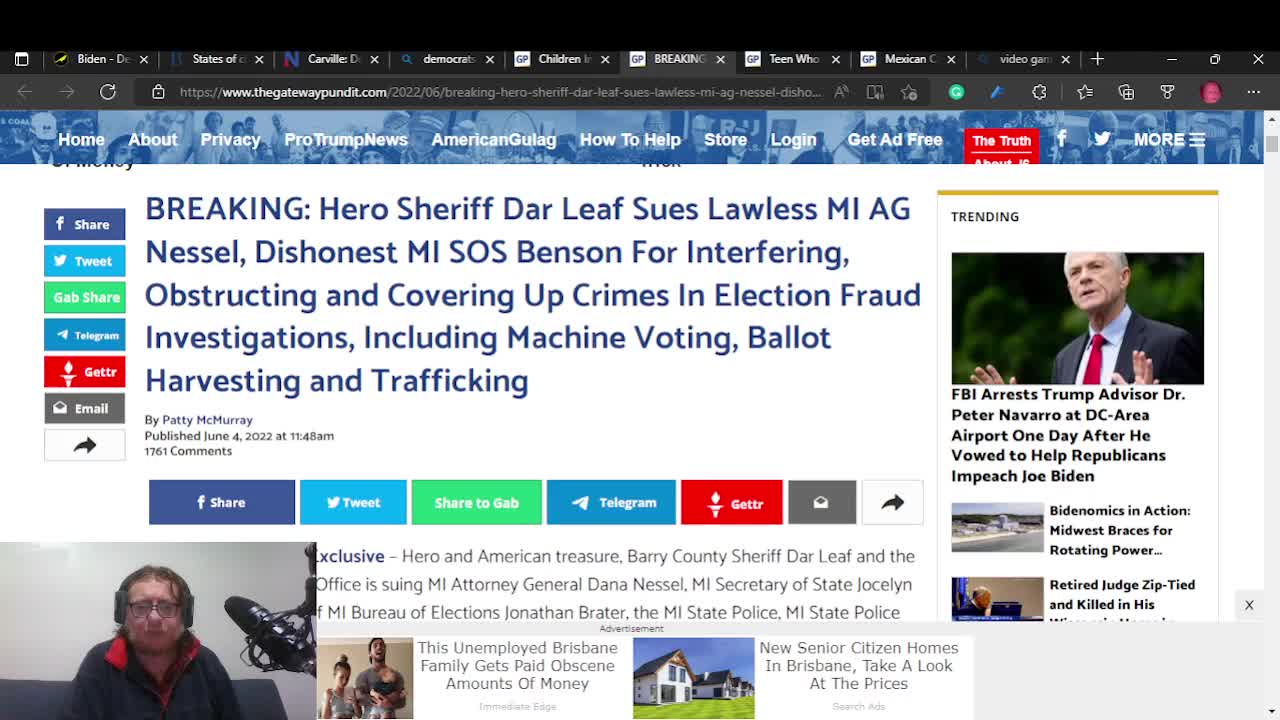Screen dimensions: 1280x720
Task: Click the URL address bar
Action: [x=500, y=92]
